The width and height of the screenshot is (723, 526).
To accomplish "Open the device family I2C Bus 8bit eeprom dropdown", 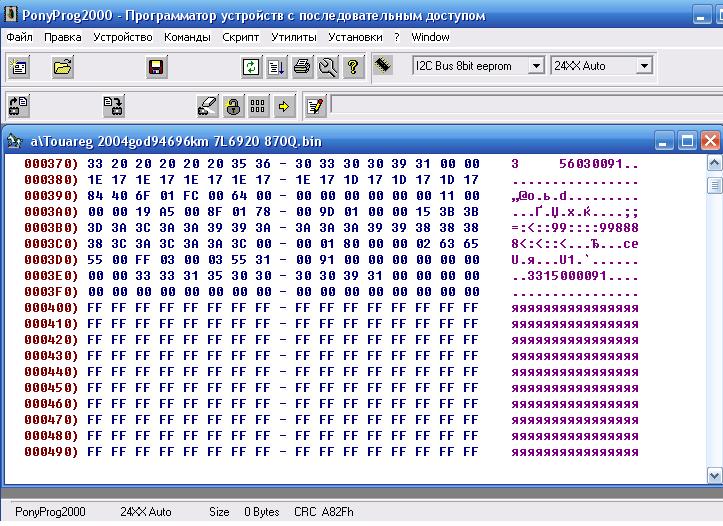I will coord(536,66).
